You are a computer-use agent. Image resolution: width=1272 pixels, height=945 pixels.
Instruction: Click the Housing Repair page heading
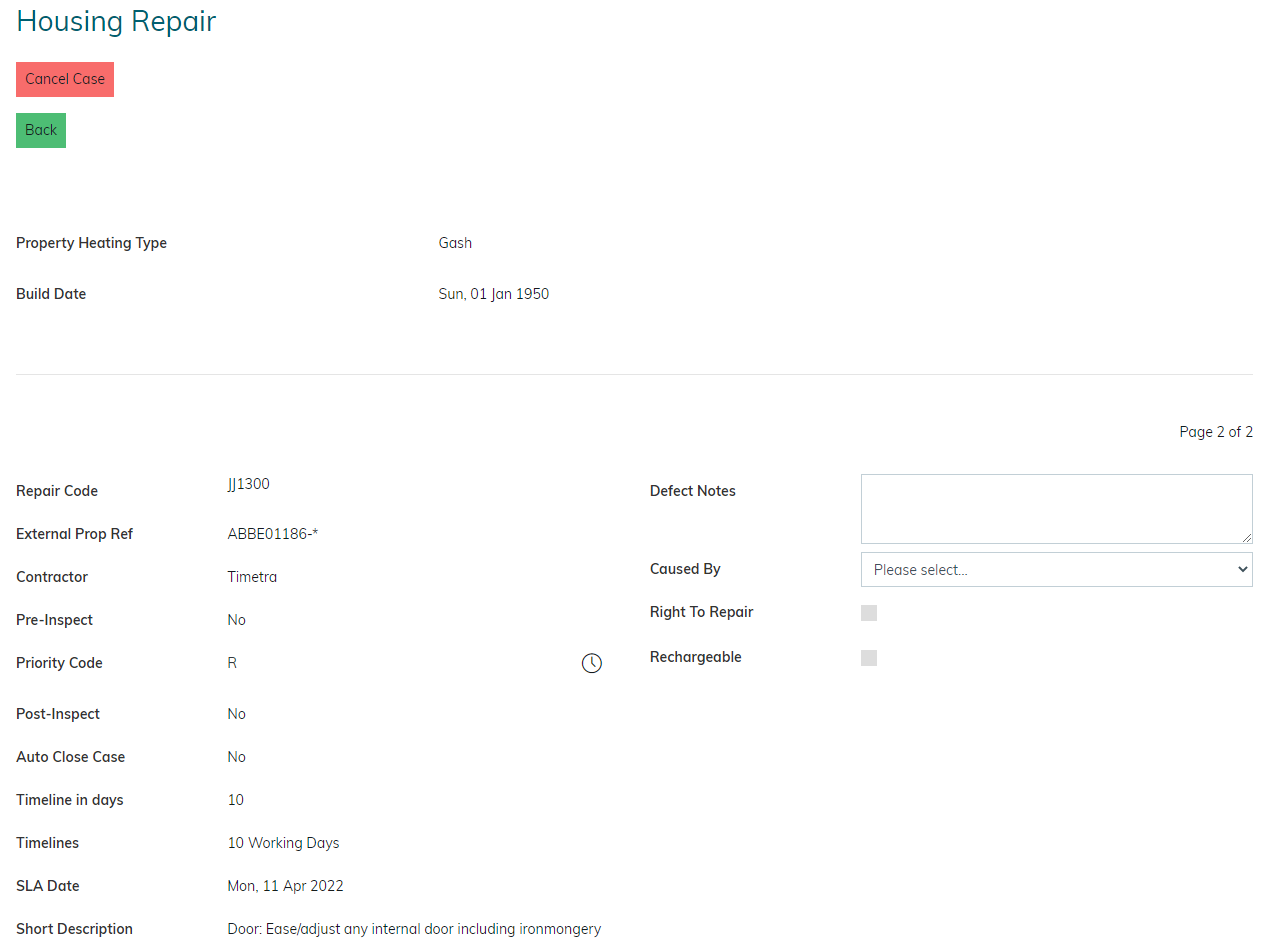pos(116,21)
